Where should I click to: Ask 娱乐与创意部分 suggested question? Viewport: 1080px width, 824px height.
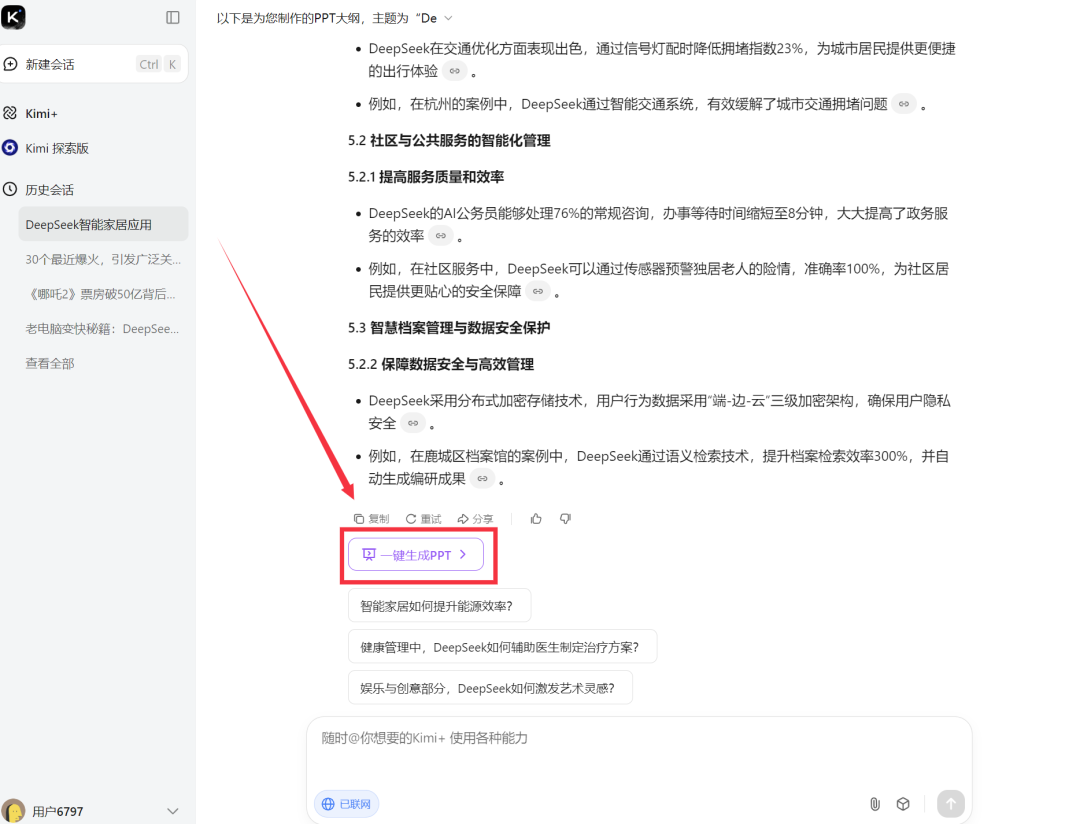coord(490,688)
